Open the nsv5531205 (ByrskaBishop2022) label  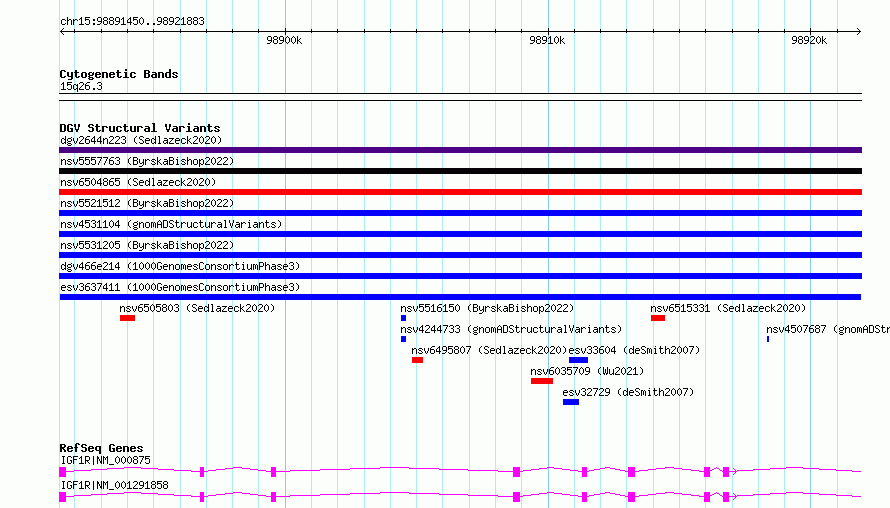[x=147, y=245]
